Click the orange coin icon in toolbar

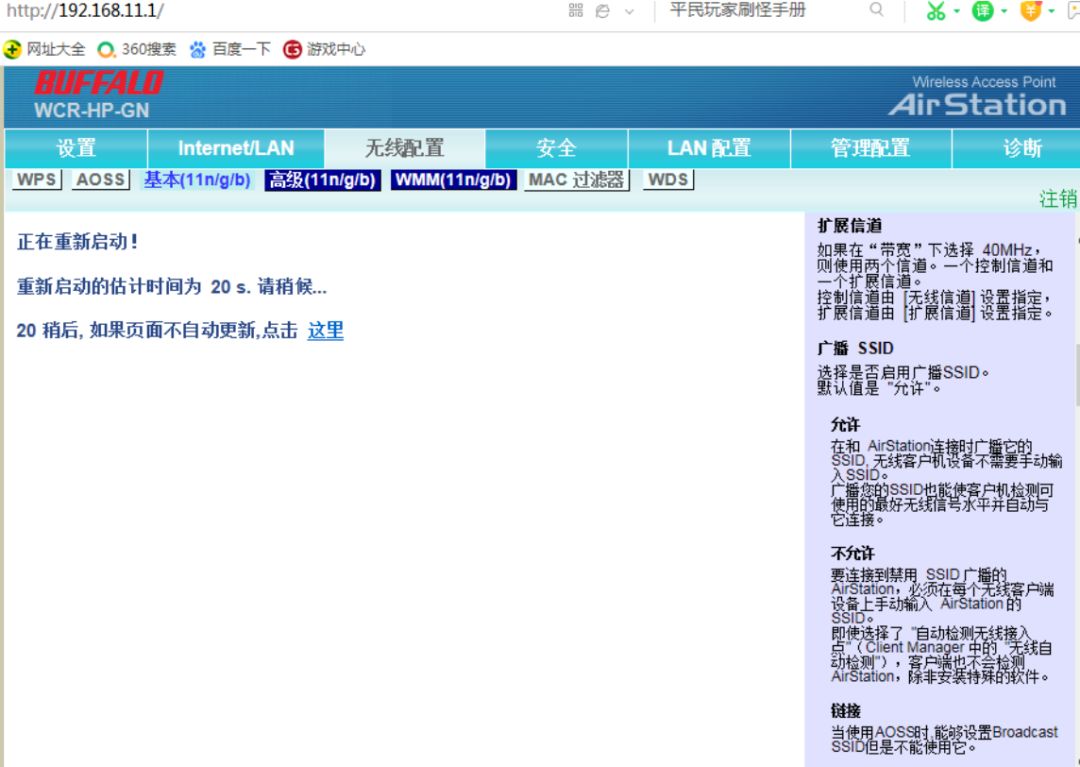[x=1029, y=12]
